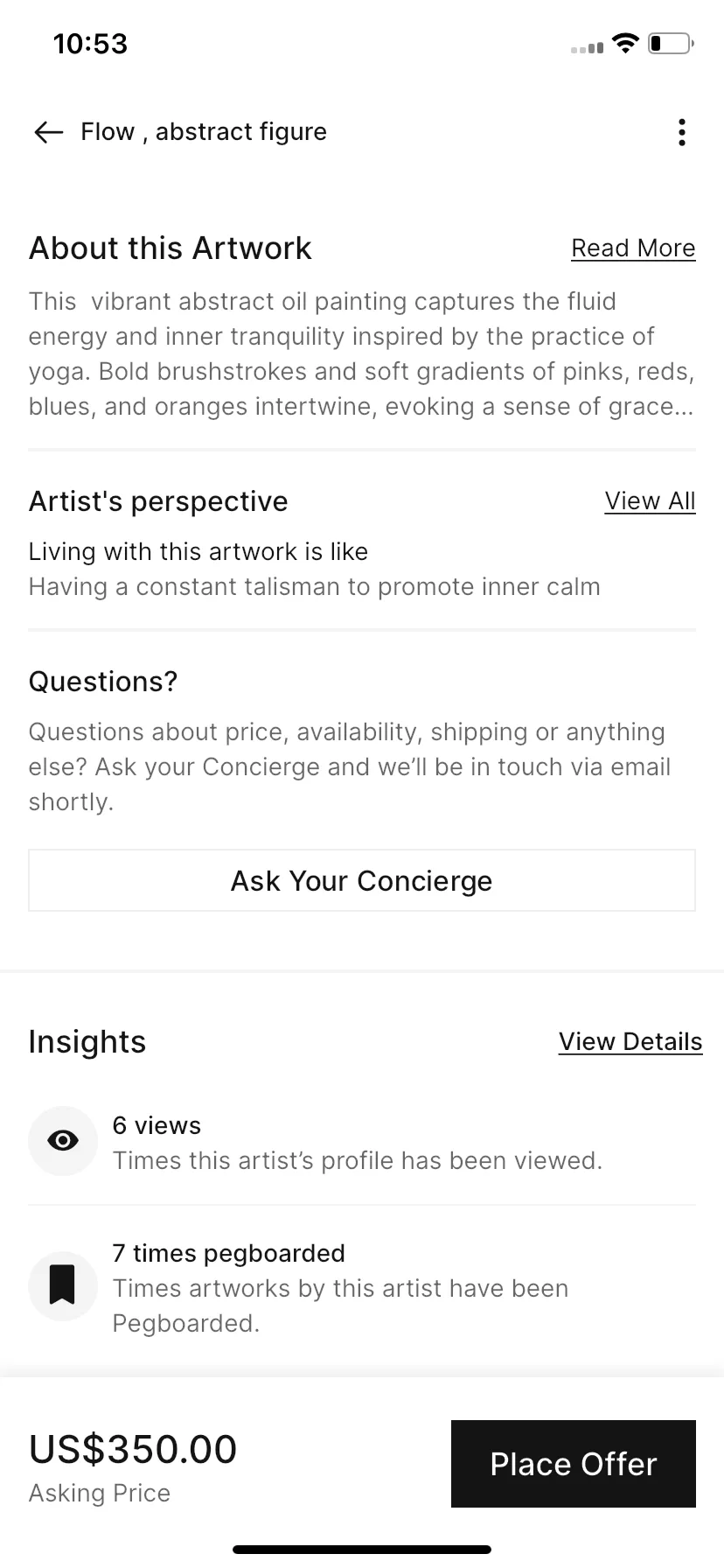Select the 6 views insight row

click(362, 1142)
